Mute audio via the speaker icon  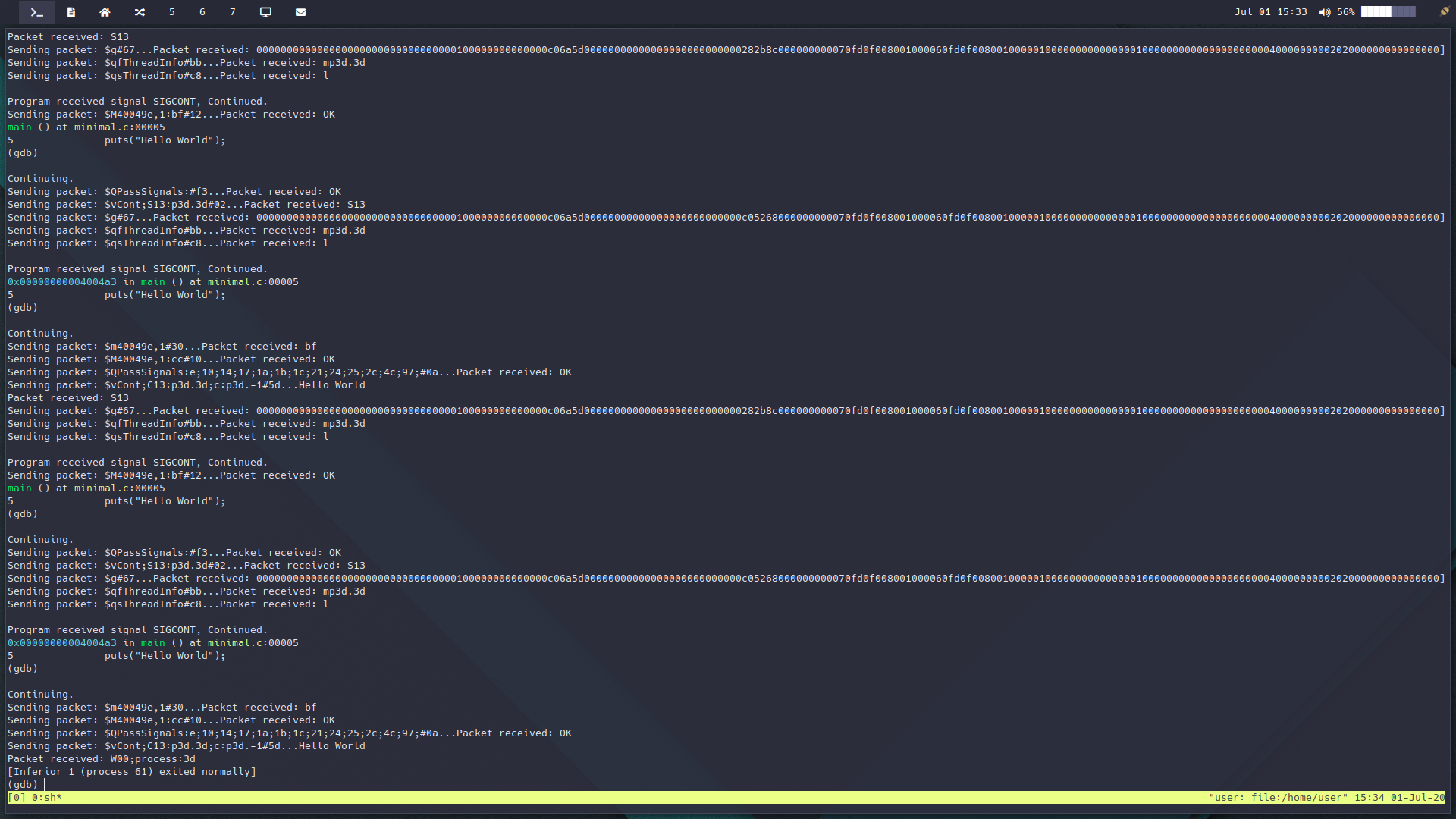tap(1325, 12)
